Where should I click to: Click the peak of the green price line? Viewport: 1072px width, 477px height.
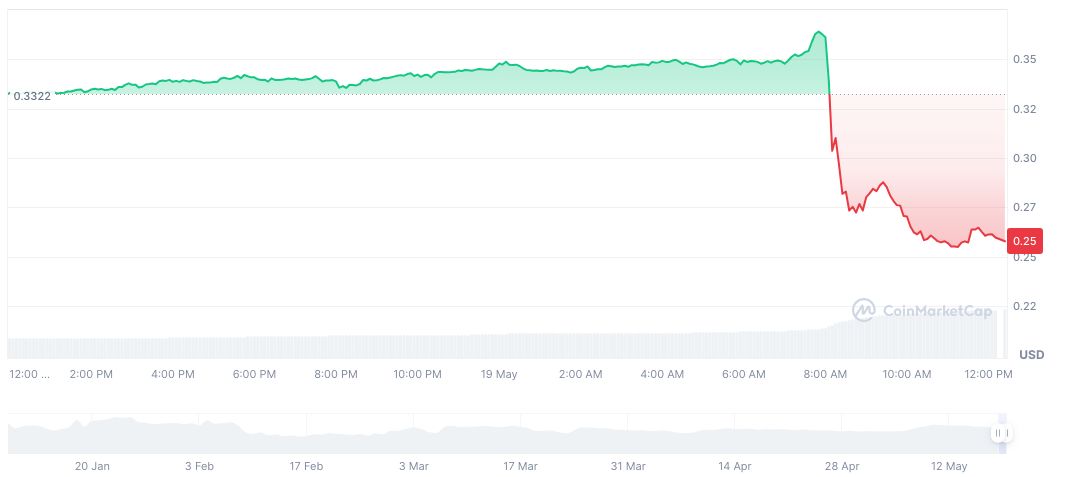tap(819, 33)
